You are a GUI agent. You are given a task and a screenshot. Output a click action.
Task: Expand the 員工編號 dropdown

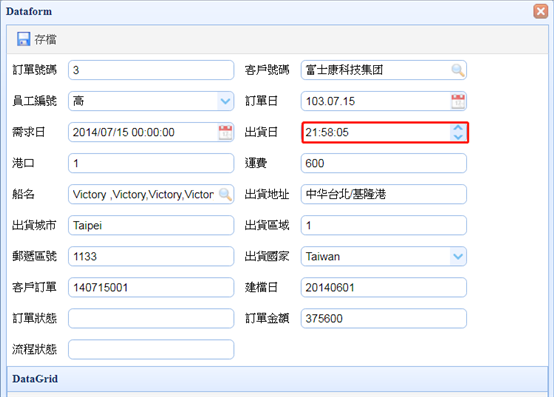coord(225,101)
